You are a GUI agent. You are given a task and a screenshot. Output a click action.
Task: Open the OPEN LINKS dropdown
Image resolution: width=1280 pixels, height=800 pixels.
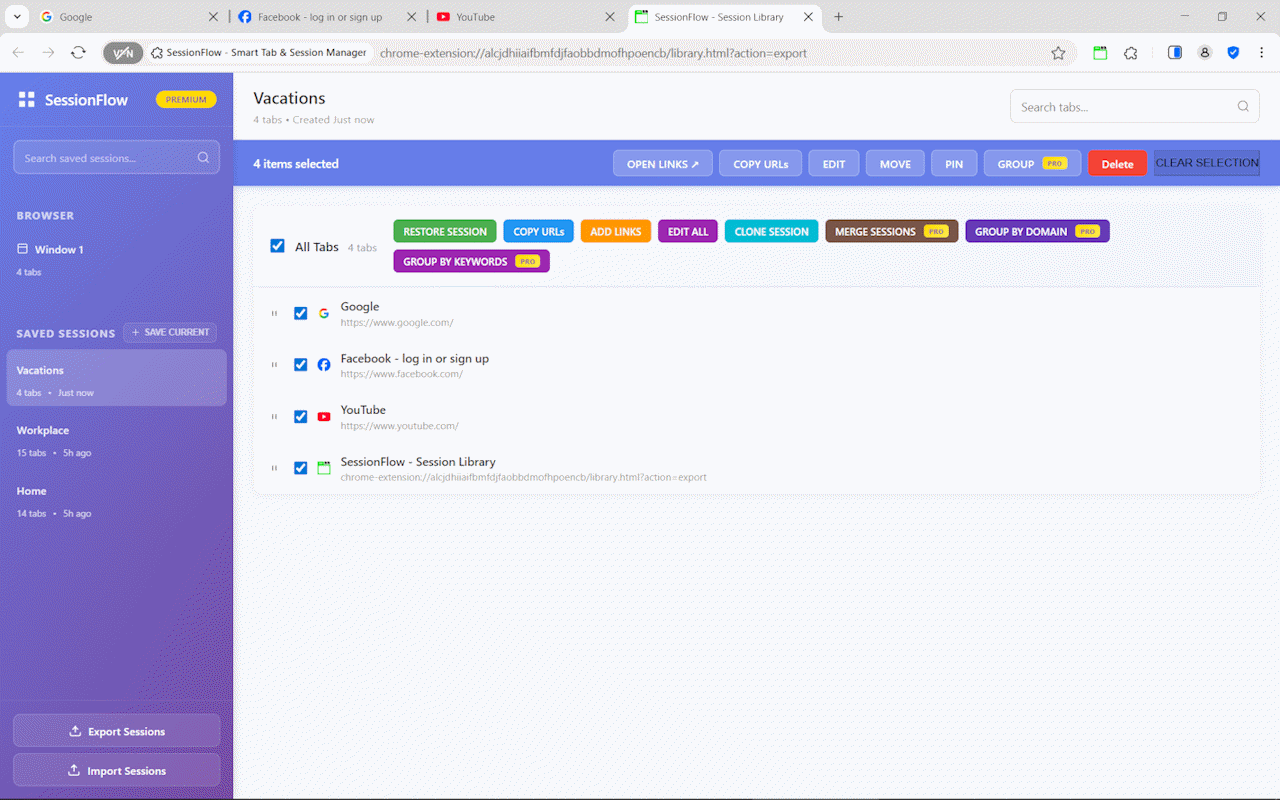662,163
